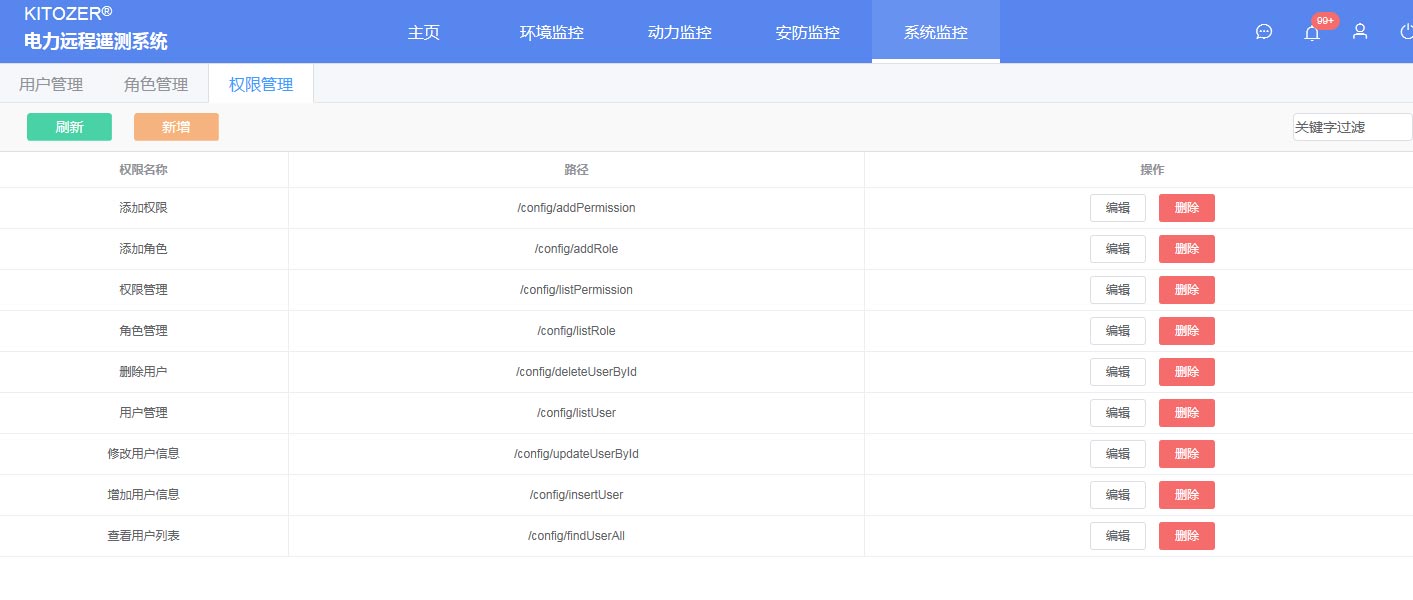Delete the 添加角色 permission row

pyautogui.click(x=1186, y=249)
